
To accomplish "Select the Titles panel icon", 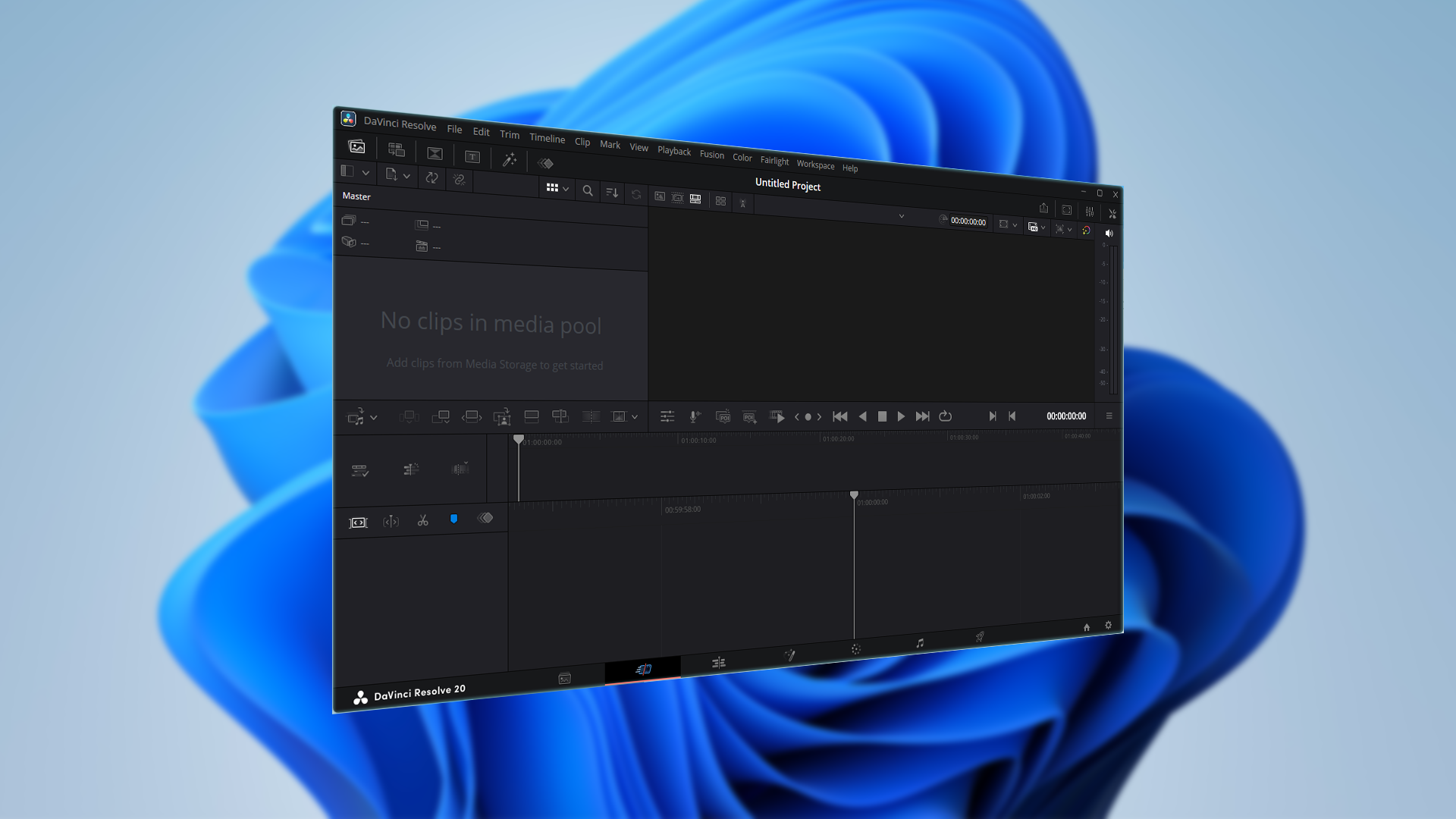I will [472, 158].
